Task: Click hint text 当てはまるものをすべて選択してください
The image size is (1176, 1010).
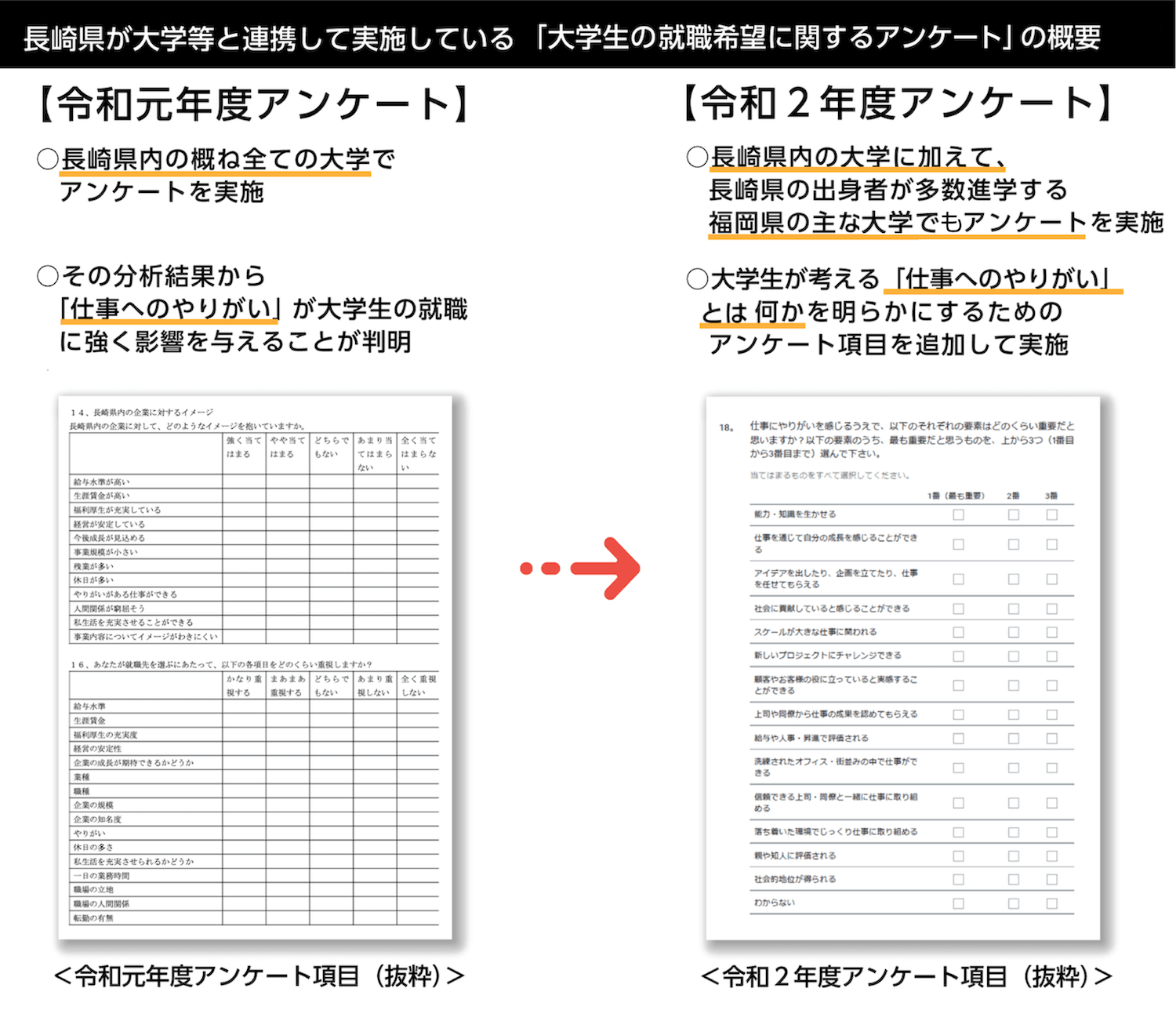Action: (x=830, y=475)
